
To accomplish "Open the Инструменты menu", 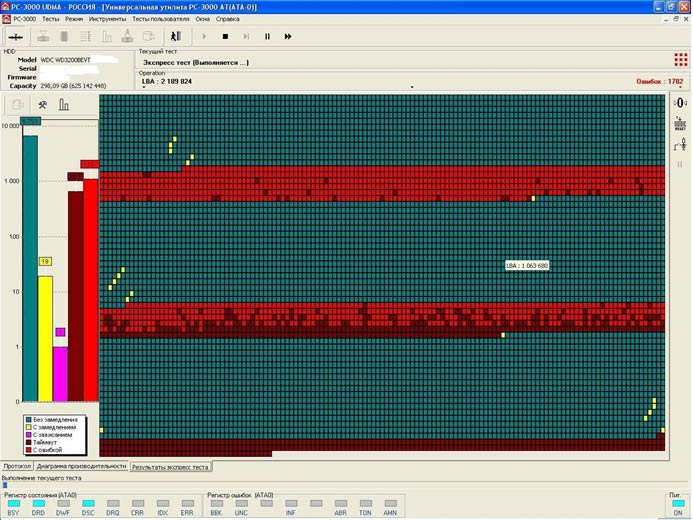I will [107, 19].
